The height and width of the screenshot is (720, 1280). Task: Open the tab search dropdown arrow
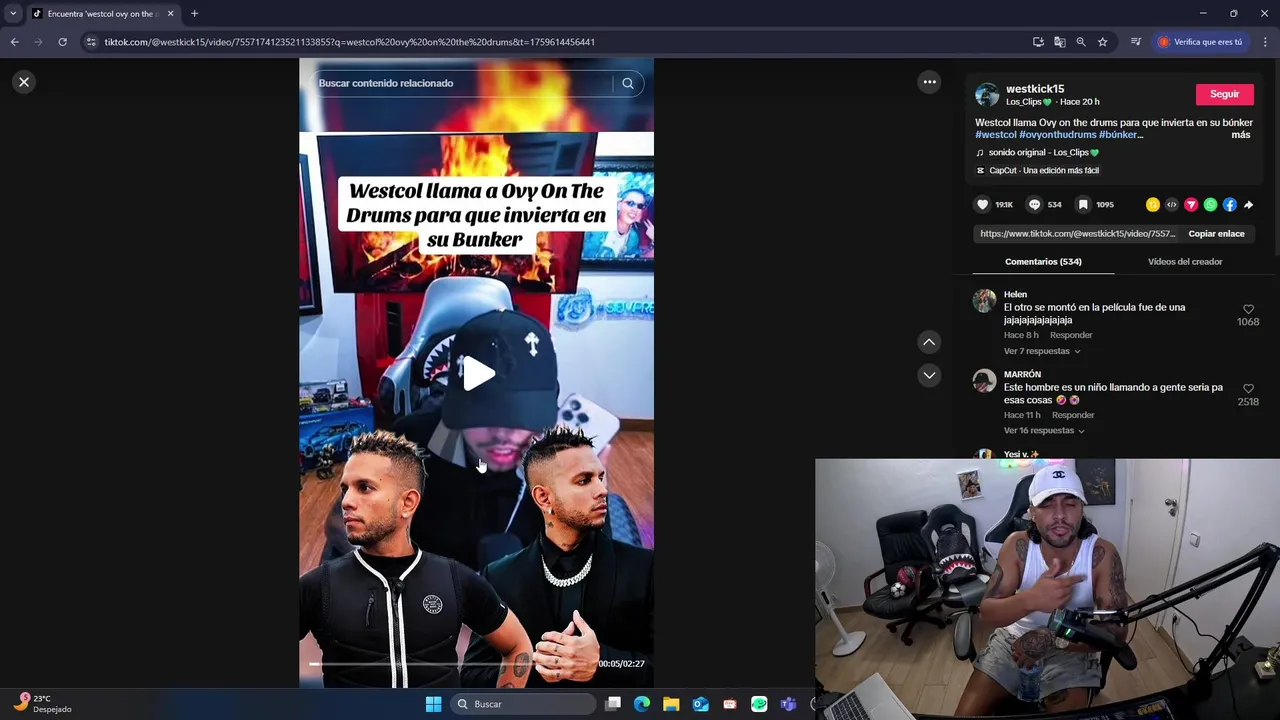[x=13, y=14]
